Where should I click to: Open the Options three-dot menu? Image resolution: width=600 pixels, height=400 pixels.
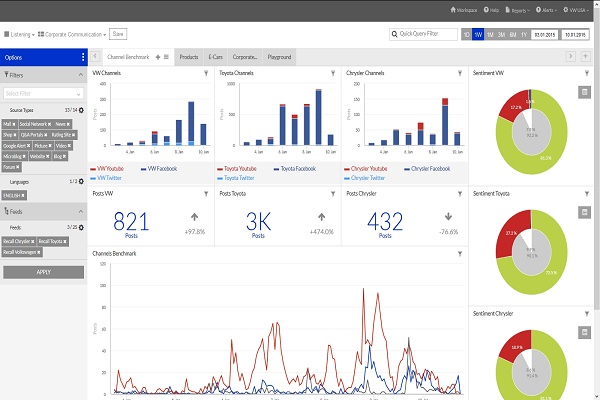click(83, 57)
